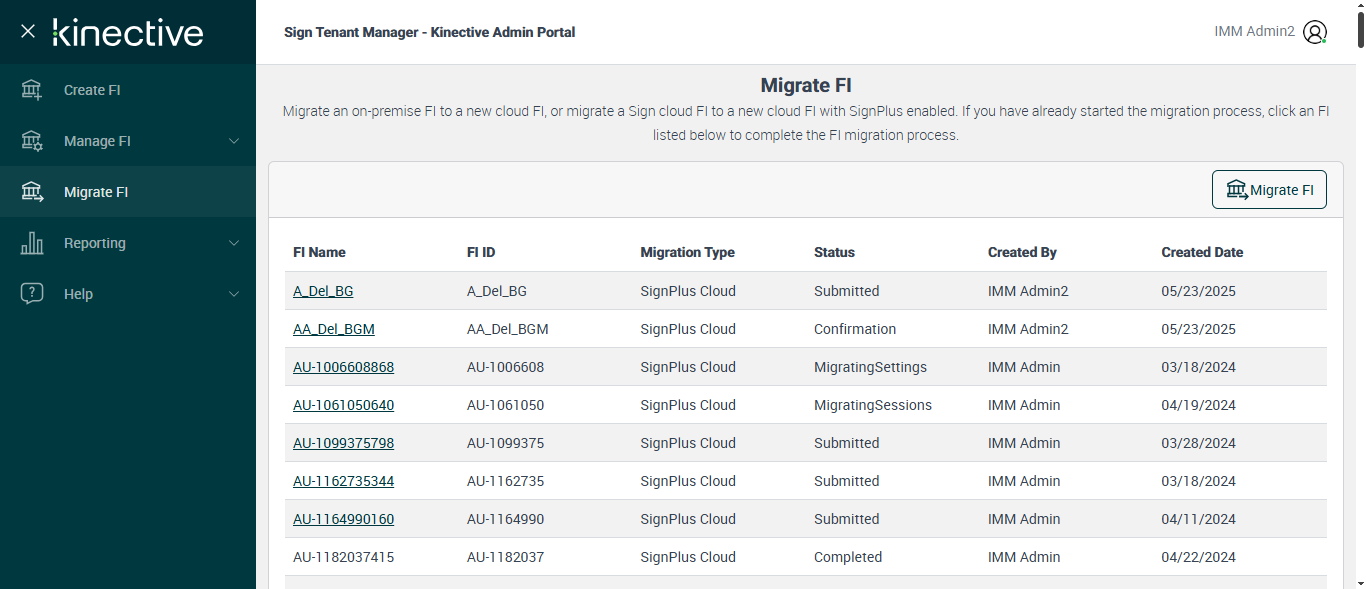1366x589 pixels.
Task: Open the AA_Del_BGM migration link
Action: coord(334,329)
